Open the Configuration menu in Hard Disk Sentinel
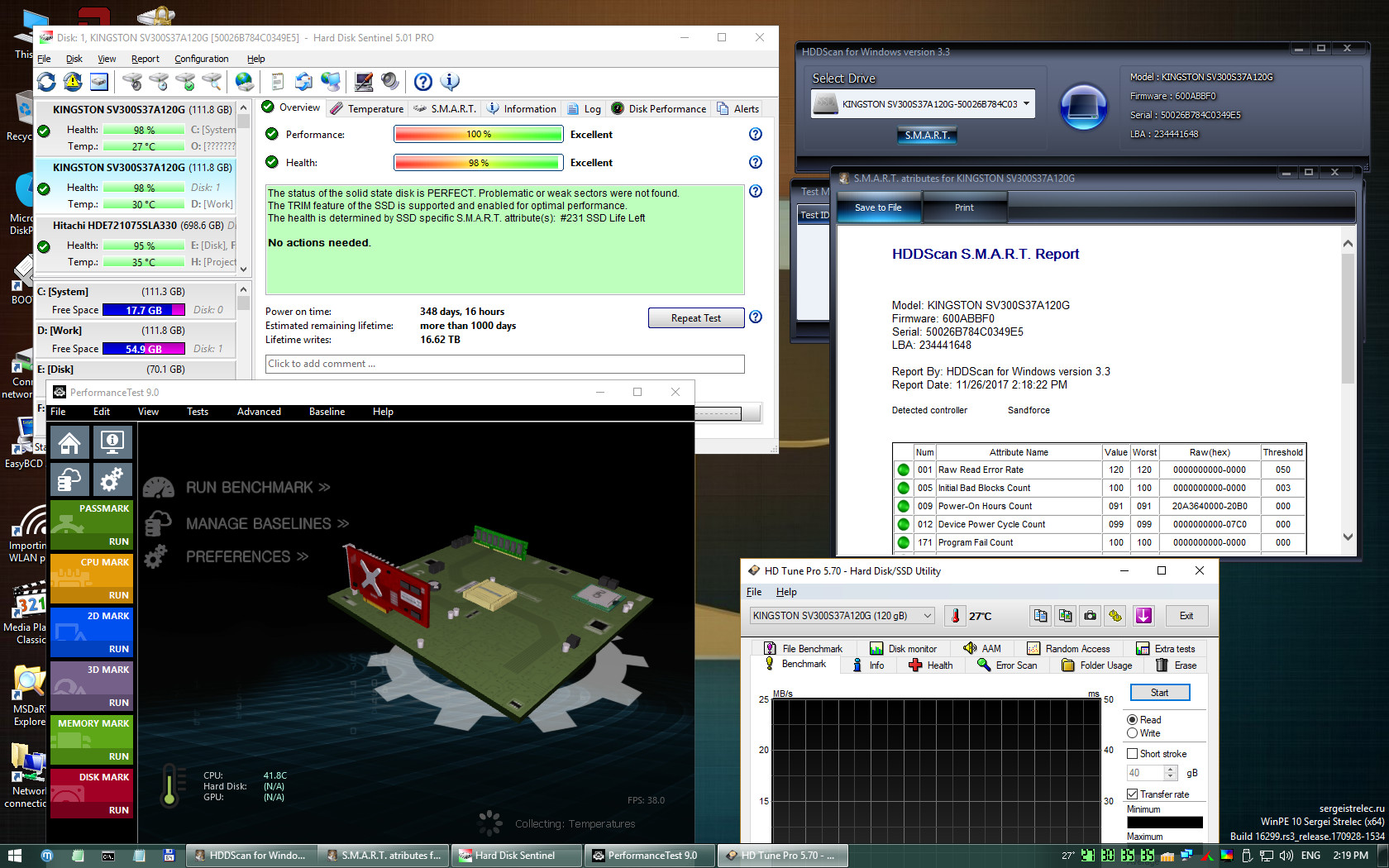1389x868 pixels. click(x=201, y=59)
